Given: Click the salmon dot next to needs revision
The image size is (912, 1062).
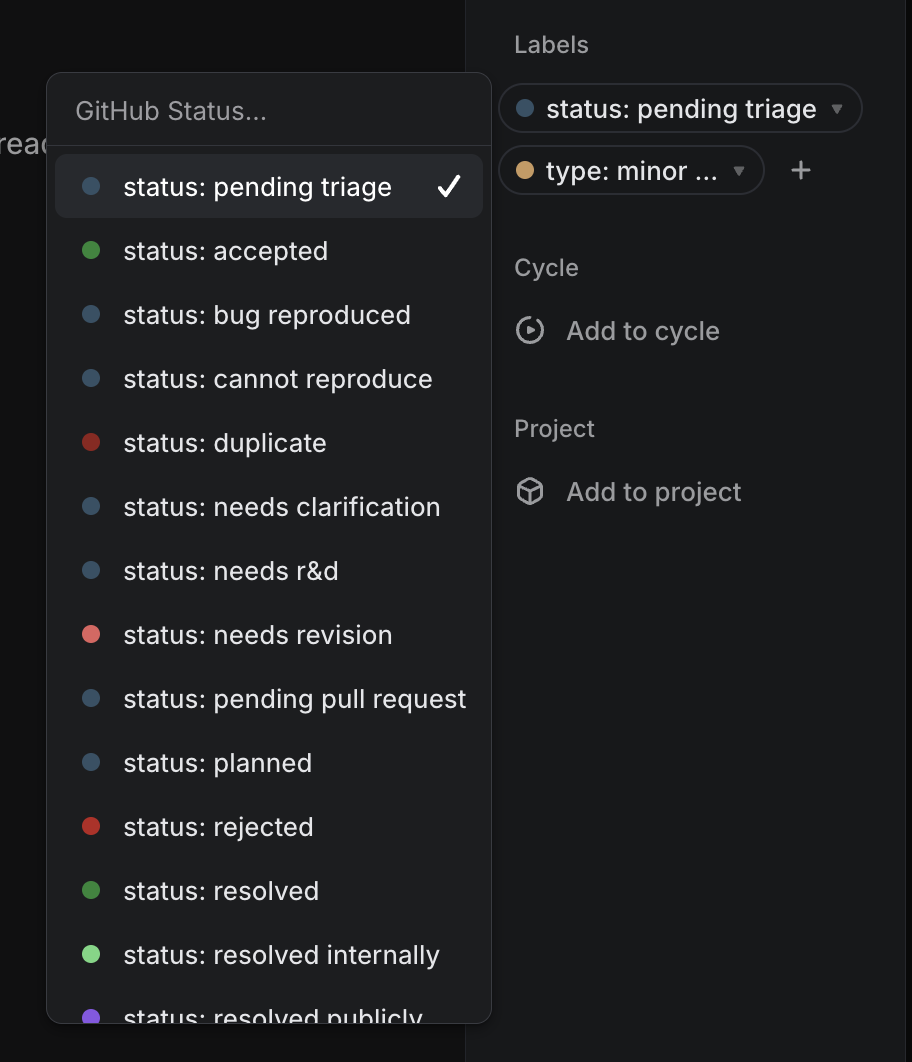Looking at the screenshot, I should pyautogui.click(x=91, y=634).
